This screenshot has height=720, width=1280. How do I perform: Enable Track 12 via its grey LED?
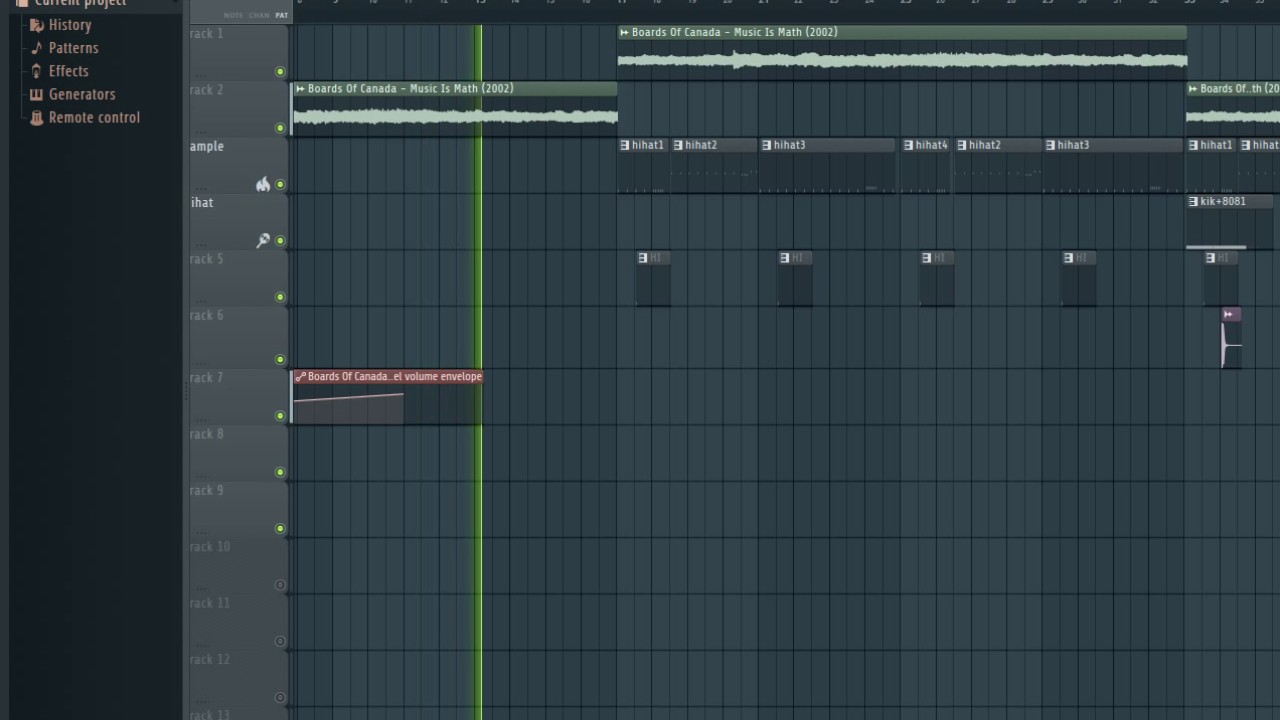[x=280, y=697]
